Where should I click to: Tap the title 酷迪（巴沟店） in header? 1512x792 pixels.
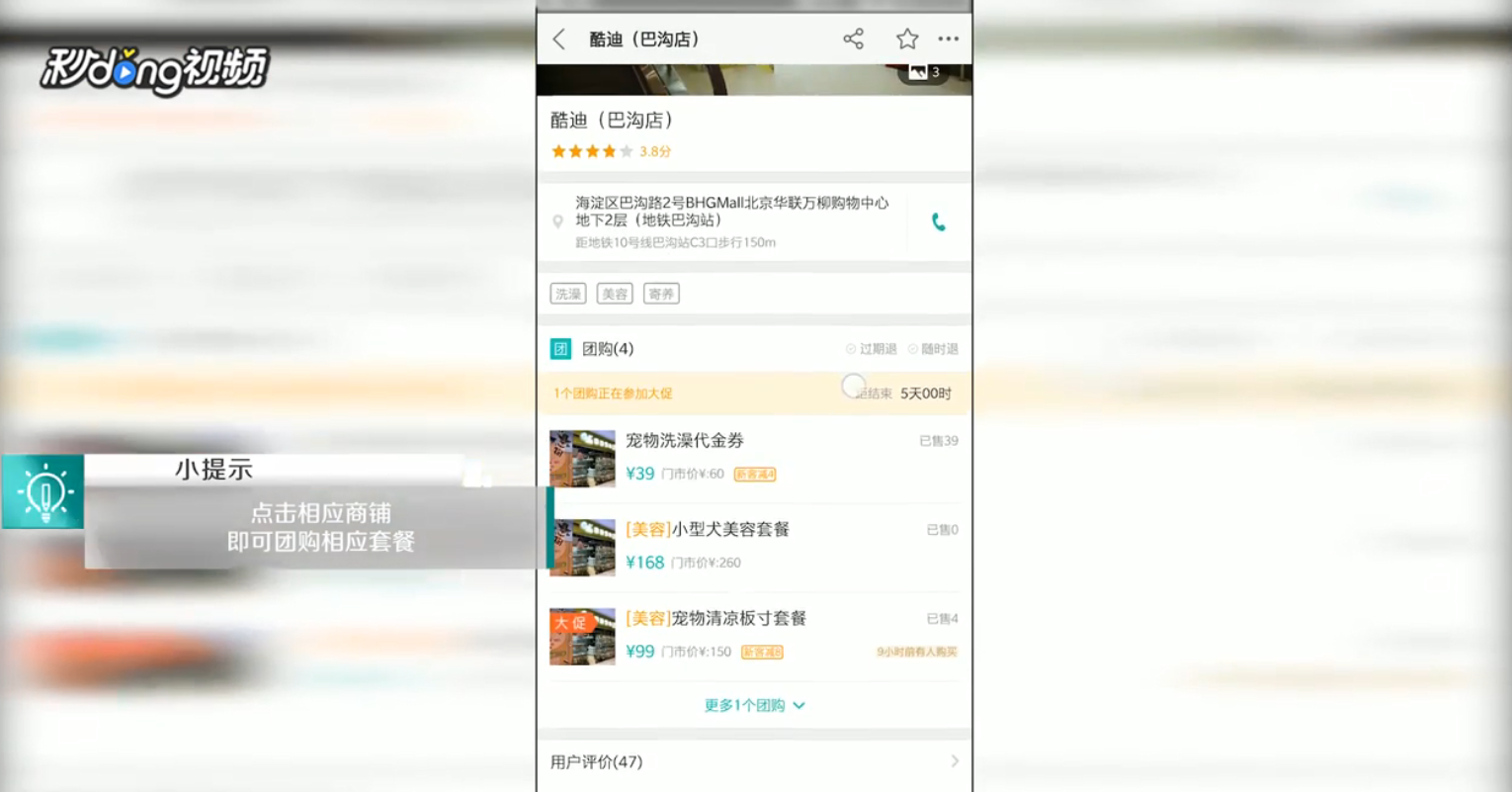644,39
